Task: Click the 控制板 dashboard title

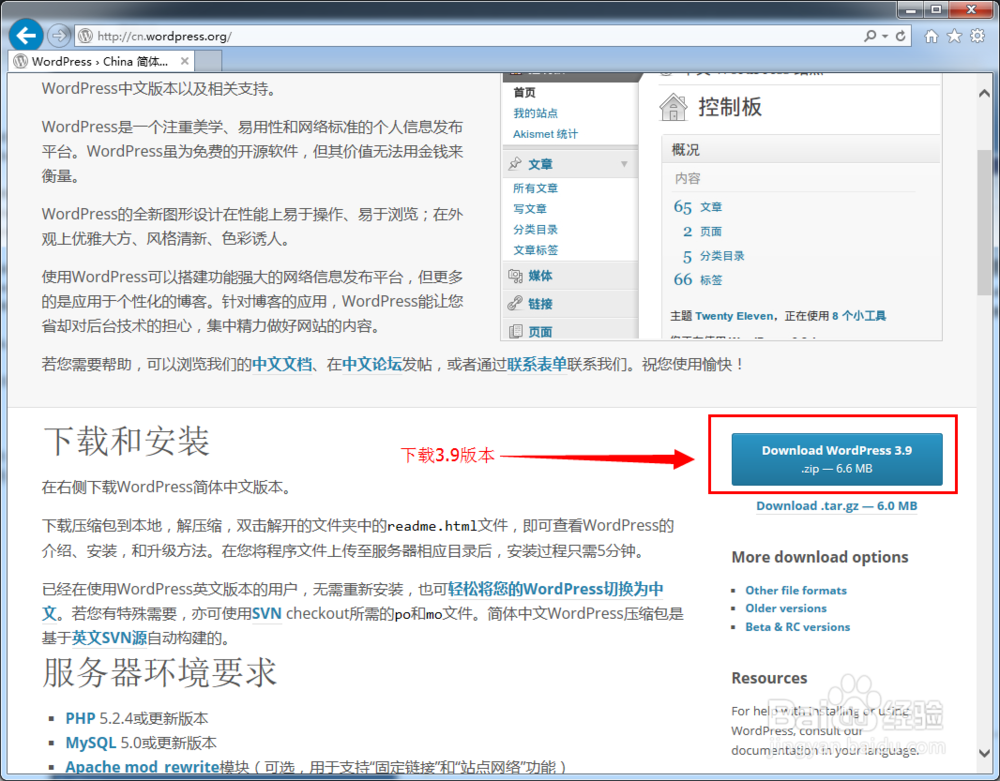Action: pyautogui.click(x=730, y=106)
